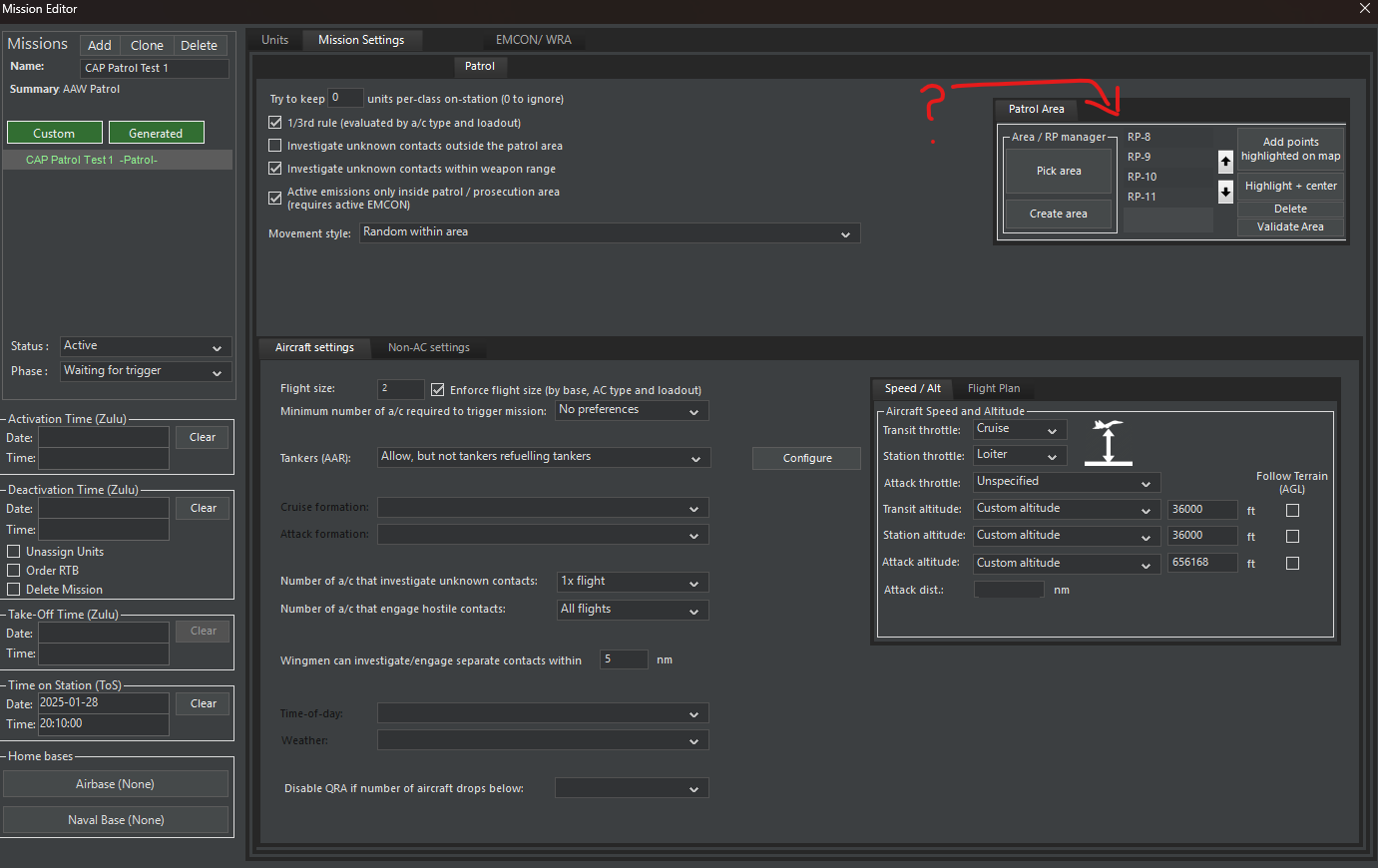Switch to the EMCON/ WRA tab
This screenshot has height=868, width=1378.
click(x=533, y=40)
